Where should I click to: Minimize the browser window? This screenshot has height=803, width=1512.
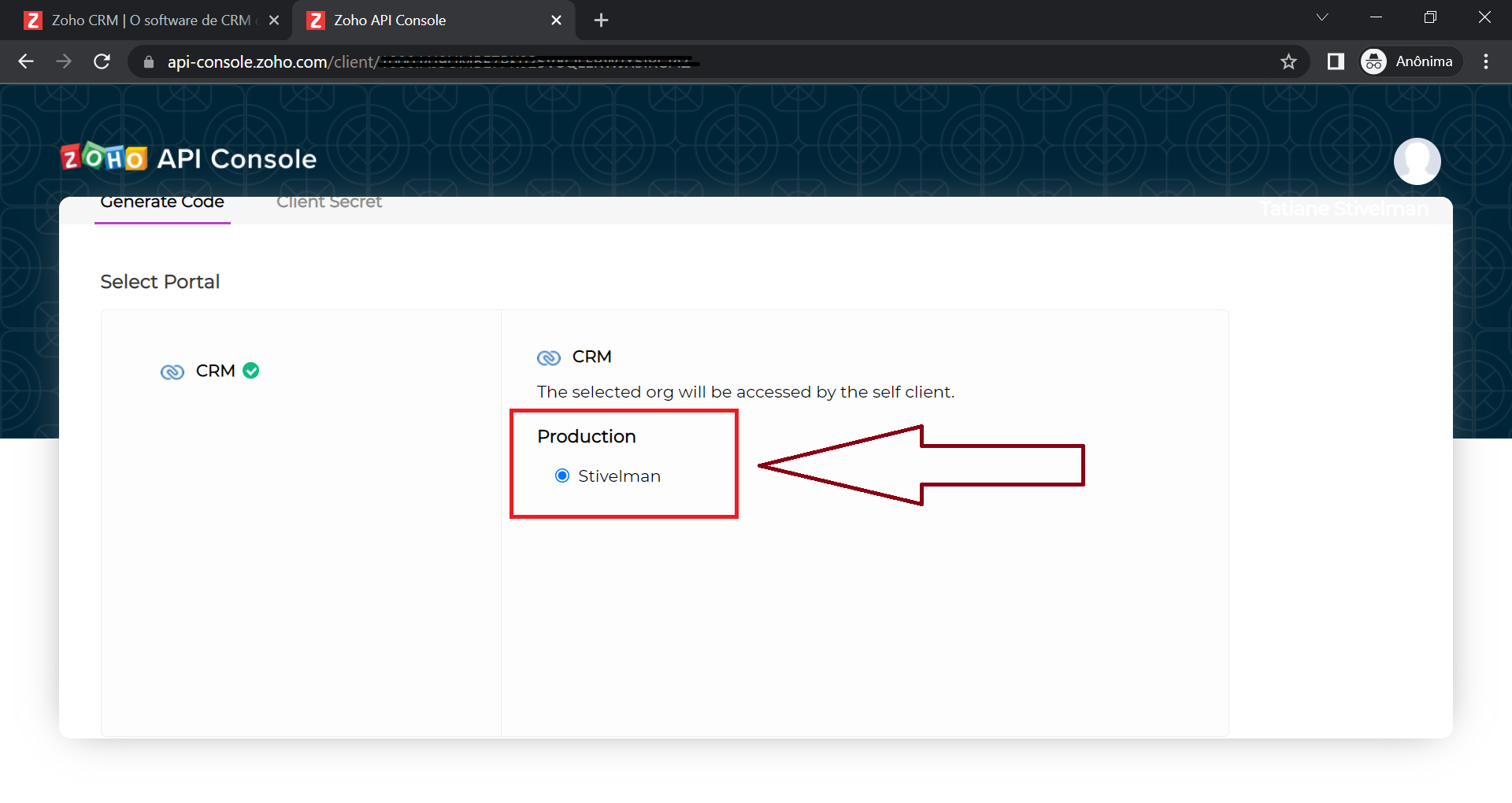coord(1376,17)
